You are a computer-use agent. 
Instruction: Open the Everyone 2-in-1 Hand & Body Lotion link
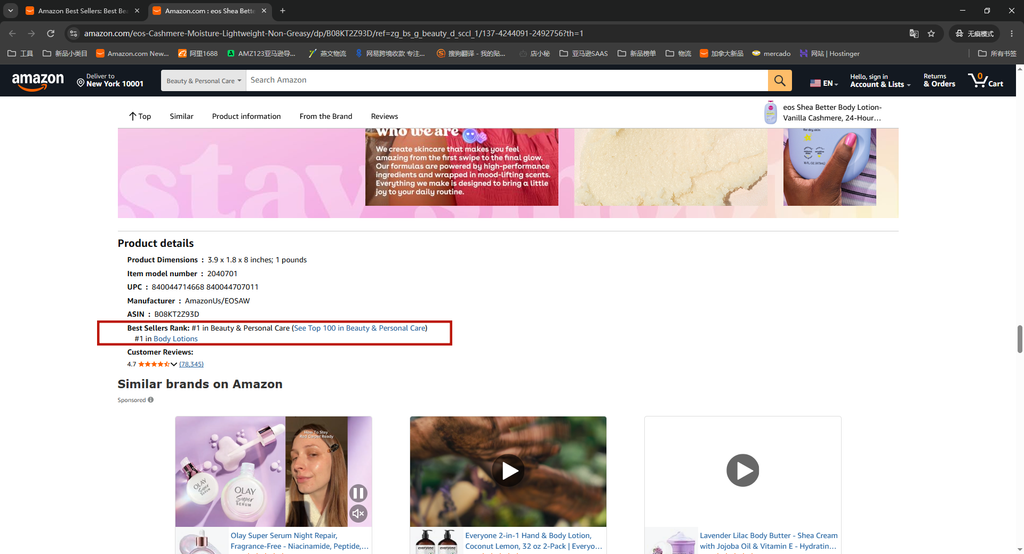pos(534,541)
